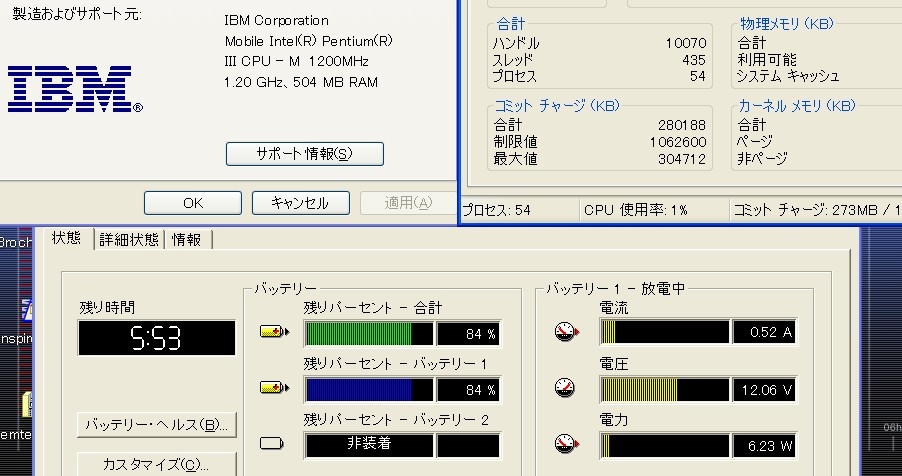Click the IBM logo in System Properties
This screenshot has width=902, height=476.
pos(75,89)
